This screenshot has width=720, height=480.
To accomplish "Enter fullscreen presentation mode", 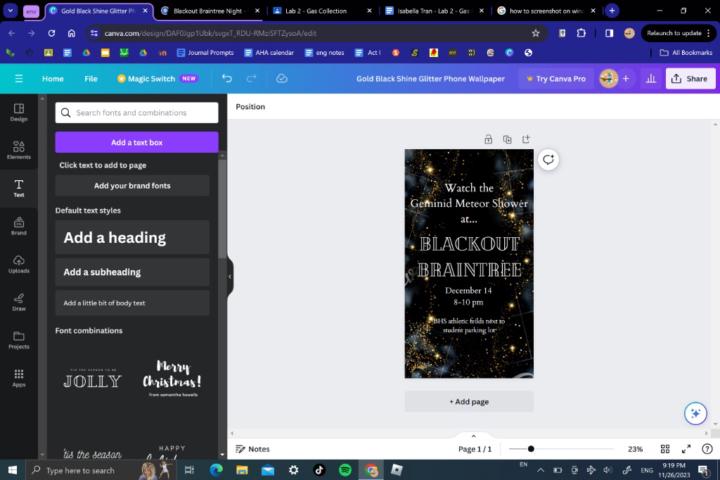I will point(686,449).
